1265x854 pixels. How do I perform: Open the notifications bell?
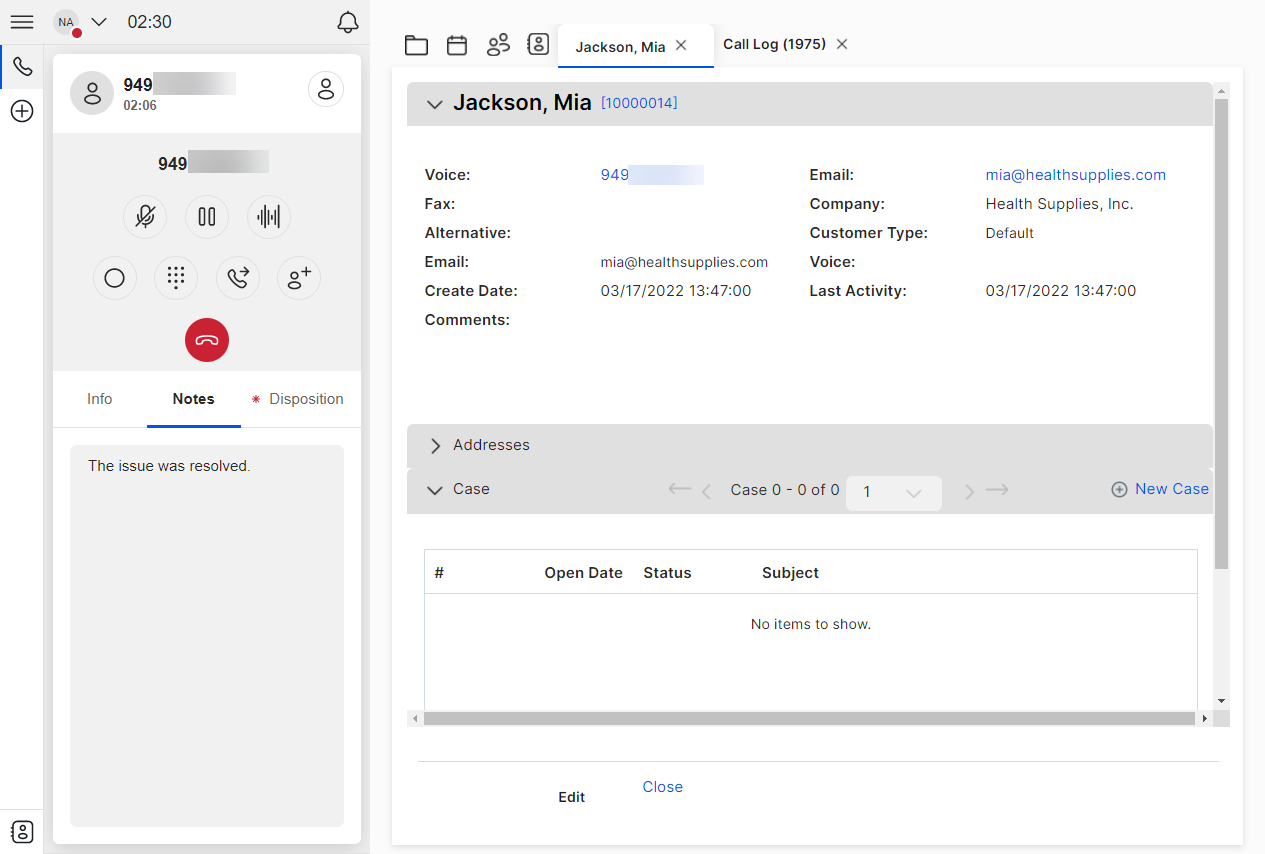[x=347, y=22]
